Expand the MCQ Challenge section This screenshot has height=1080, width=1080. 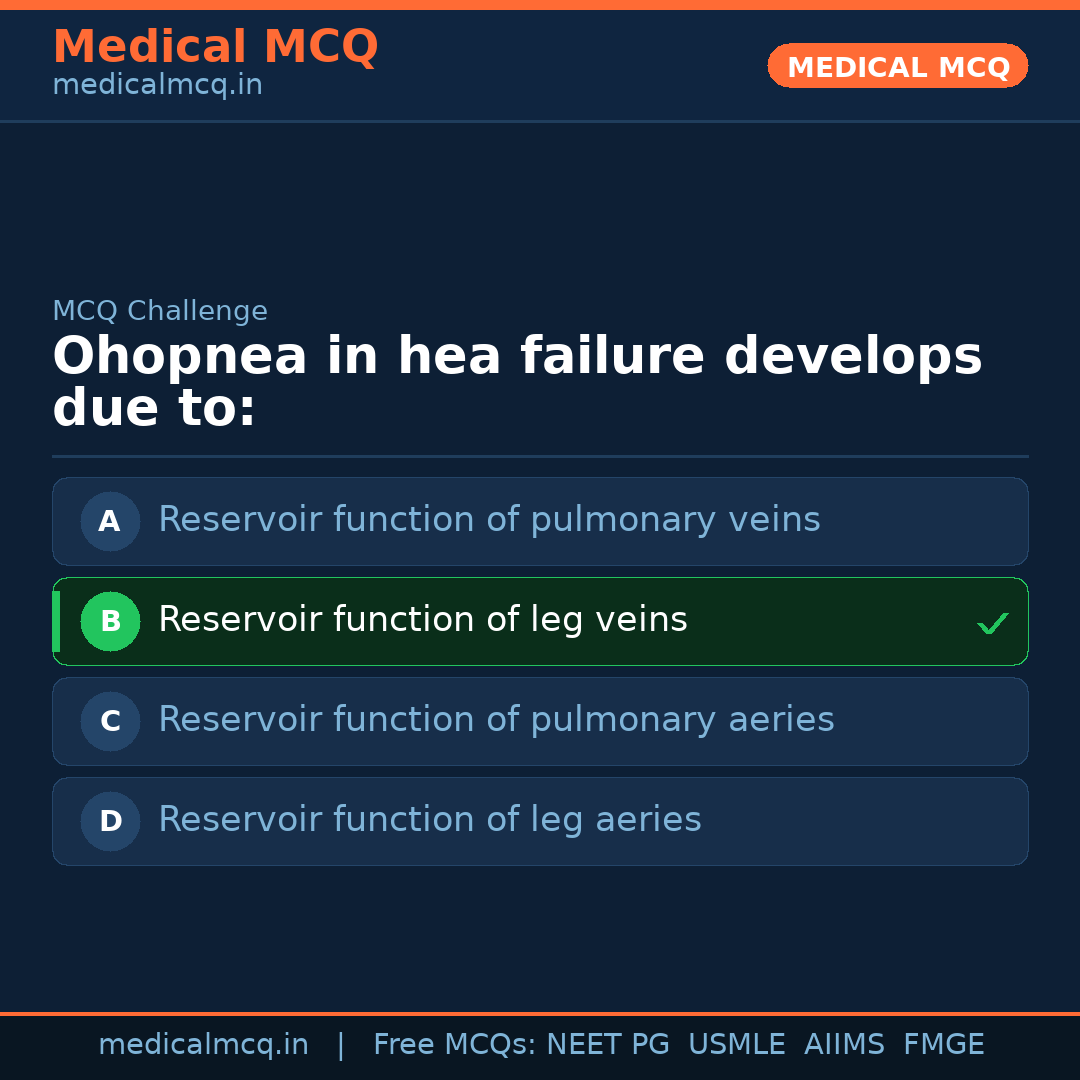[160, 311]
